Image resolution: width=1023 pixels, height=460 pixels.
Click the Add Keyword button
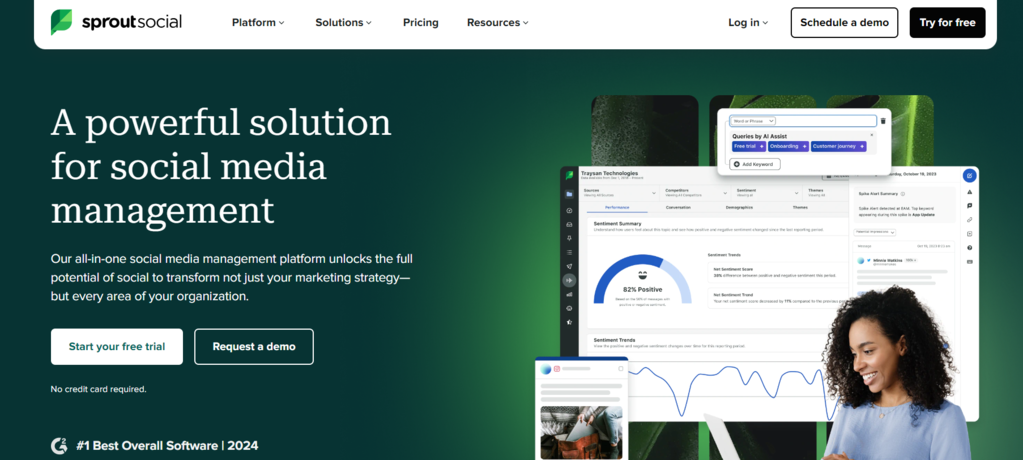coord(755,164)
